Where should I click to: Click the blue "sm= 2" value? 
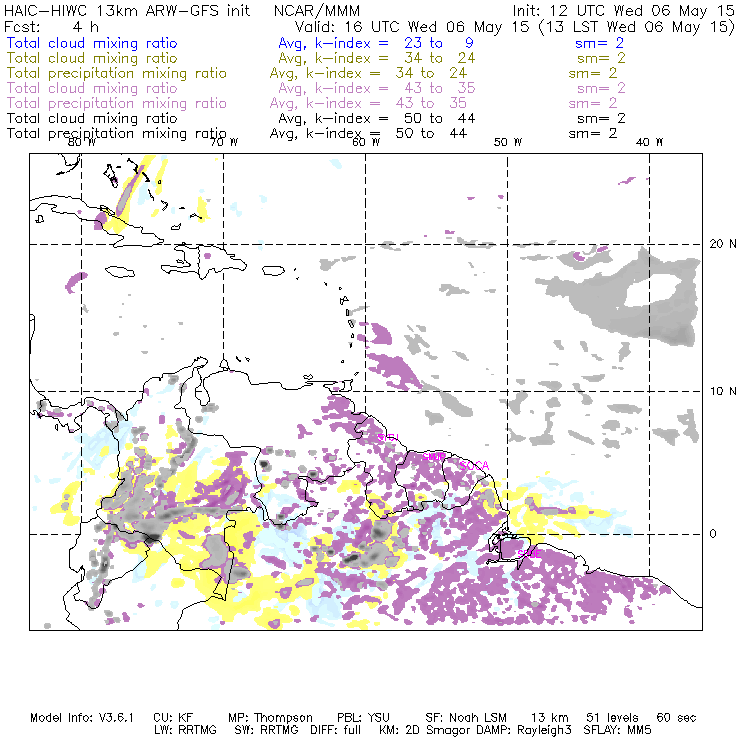click(x=599, y=43)
